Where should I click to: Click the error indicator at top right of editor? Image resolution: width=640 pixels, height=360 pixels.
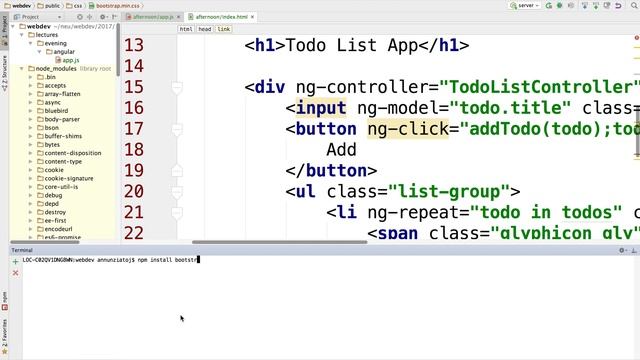point(636,38)
